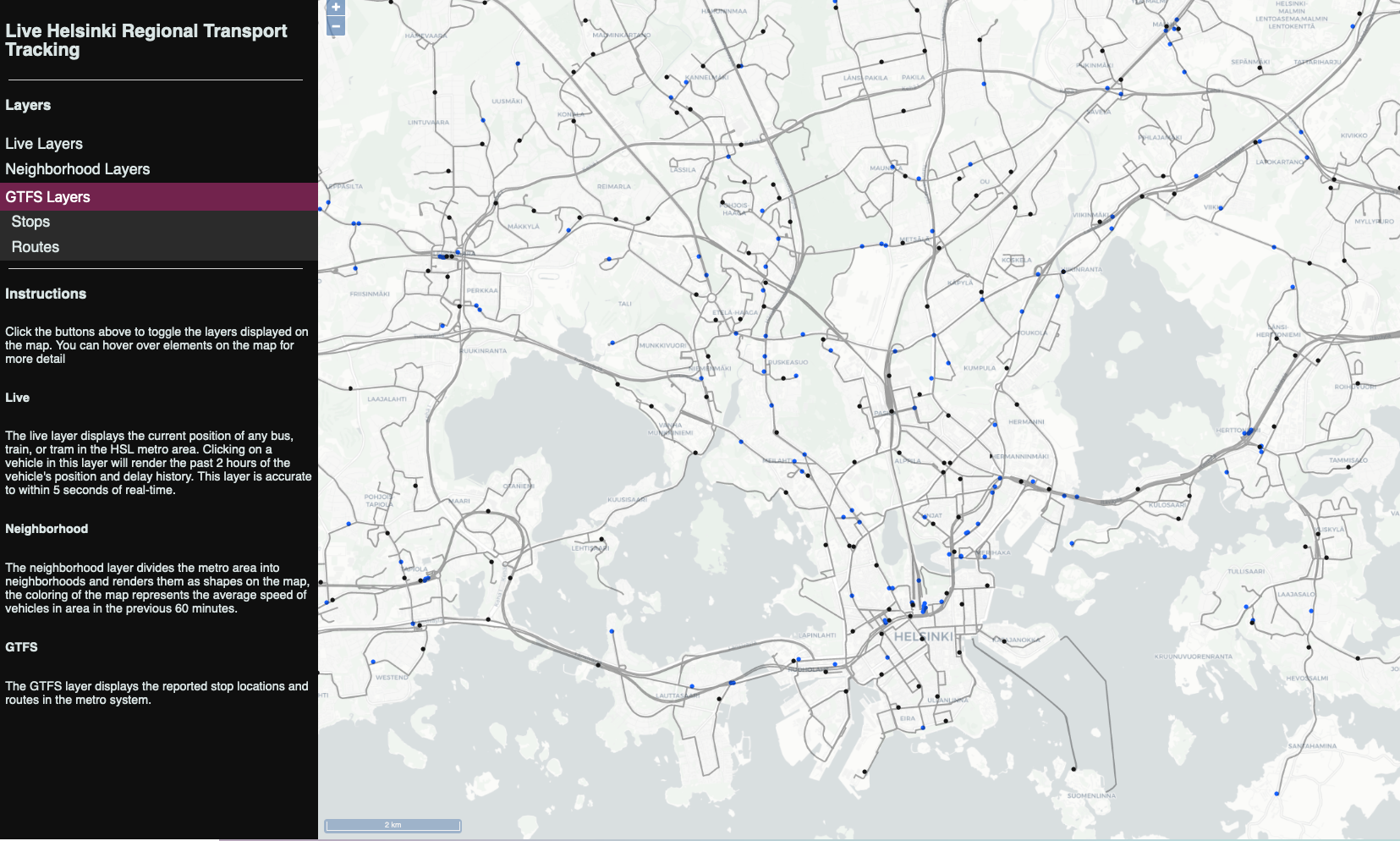The image size is (1400, 841).
Task: Toggle the Routes GTFS layer
Action: [x=159, y=247]
